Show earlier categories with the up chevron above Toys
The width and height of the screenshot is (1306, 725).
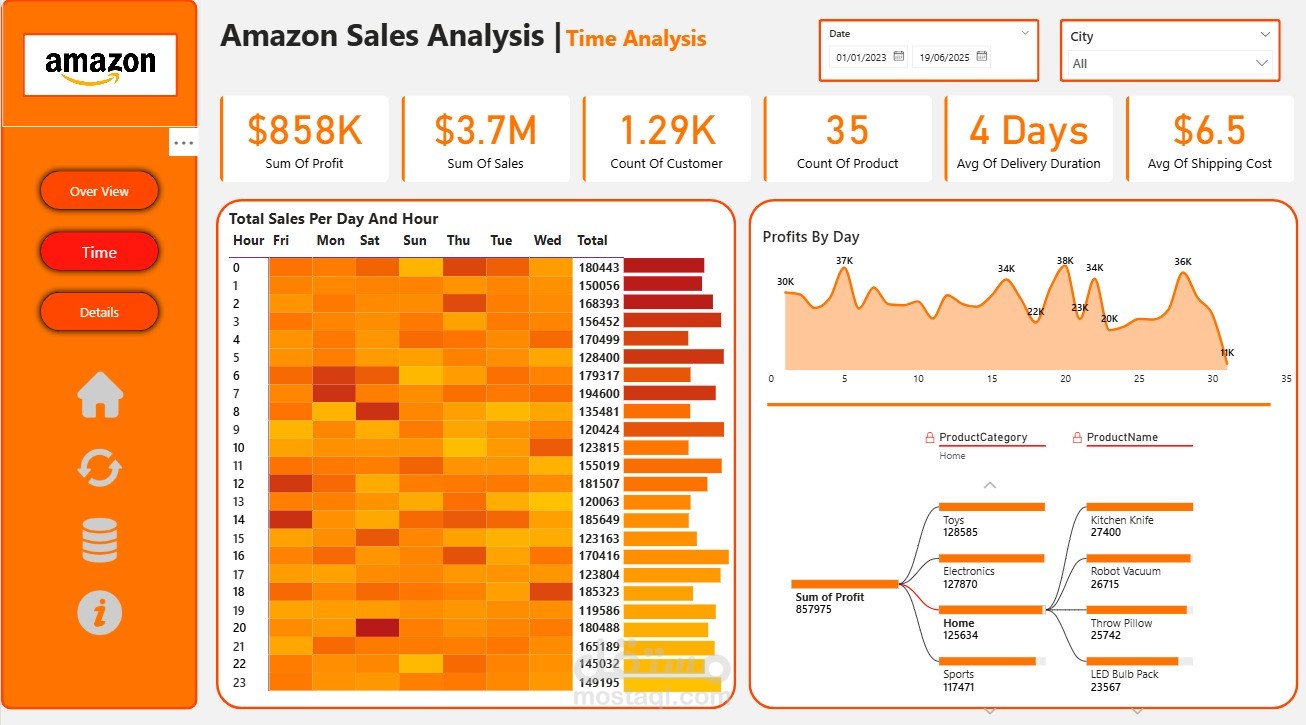coord(990,485)
